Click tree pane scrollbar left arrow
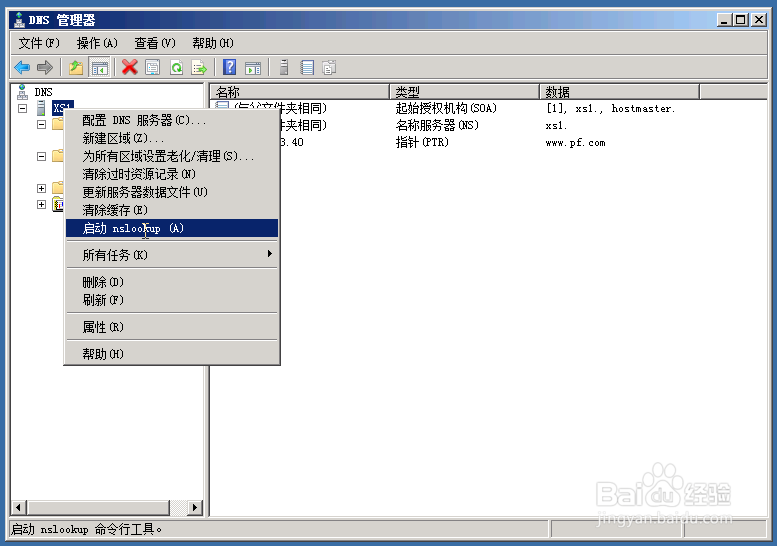 [x=19, y=507]
